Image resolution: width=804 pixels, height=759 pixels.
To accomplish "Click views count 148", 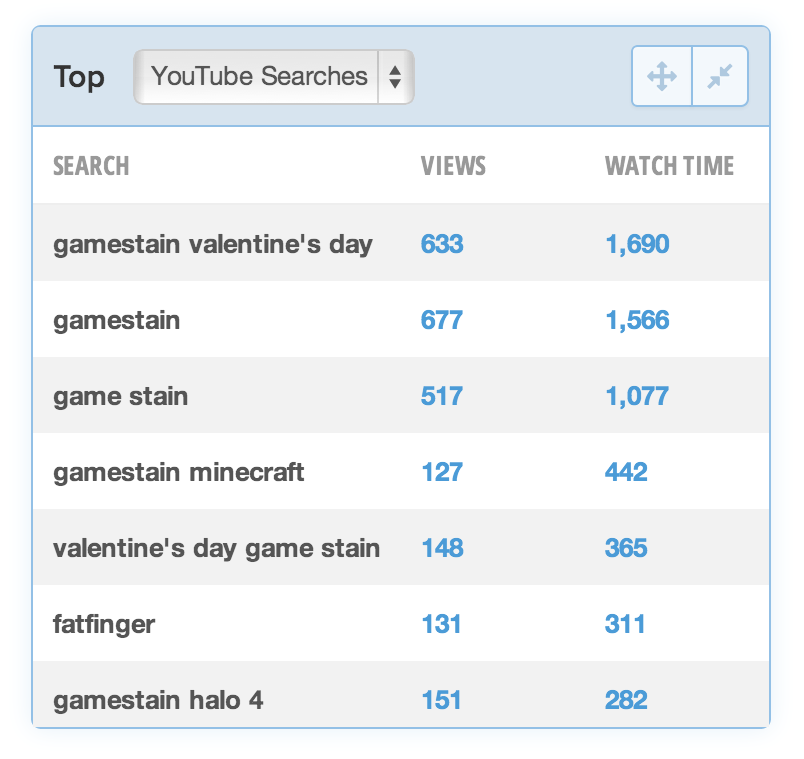I will click(x=443, y=548).
